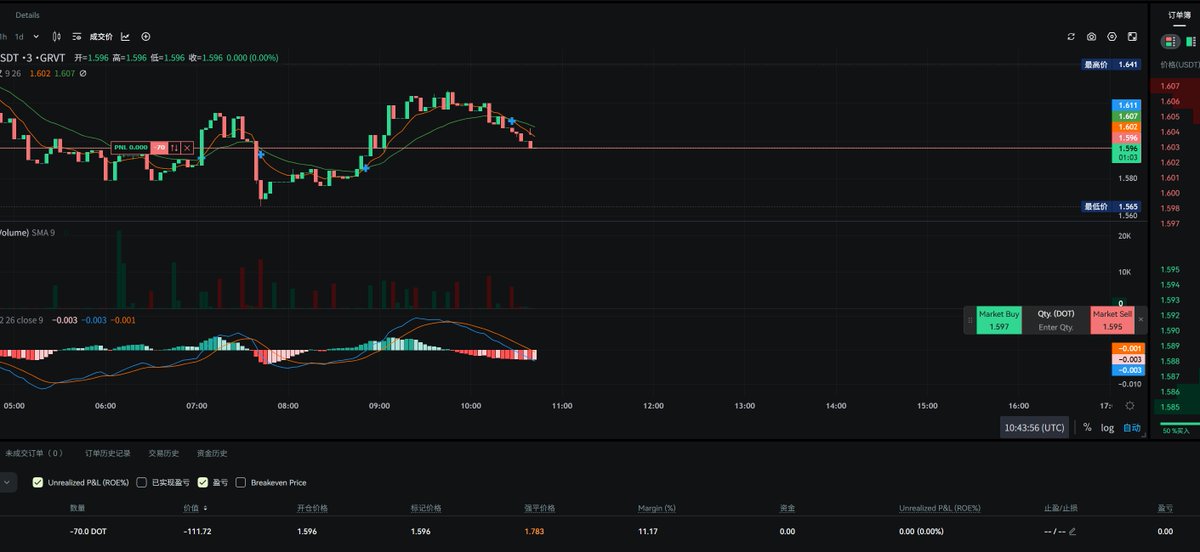Open chart settings hexagon icon
This screenshot has height=552, width=1200.
point(1112,37)
